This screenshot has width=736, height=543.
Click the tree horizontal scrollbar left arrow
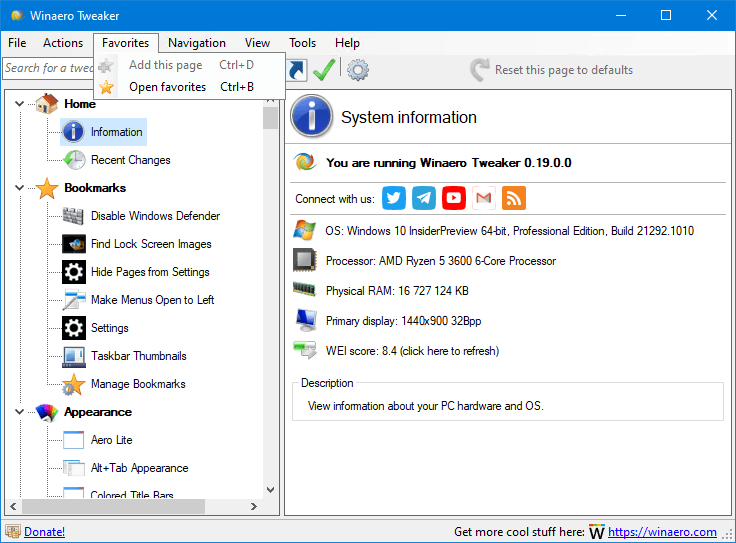13,506
